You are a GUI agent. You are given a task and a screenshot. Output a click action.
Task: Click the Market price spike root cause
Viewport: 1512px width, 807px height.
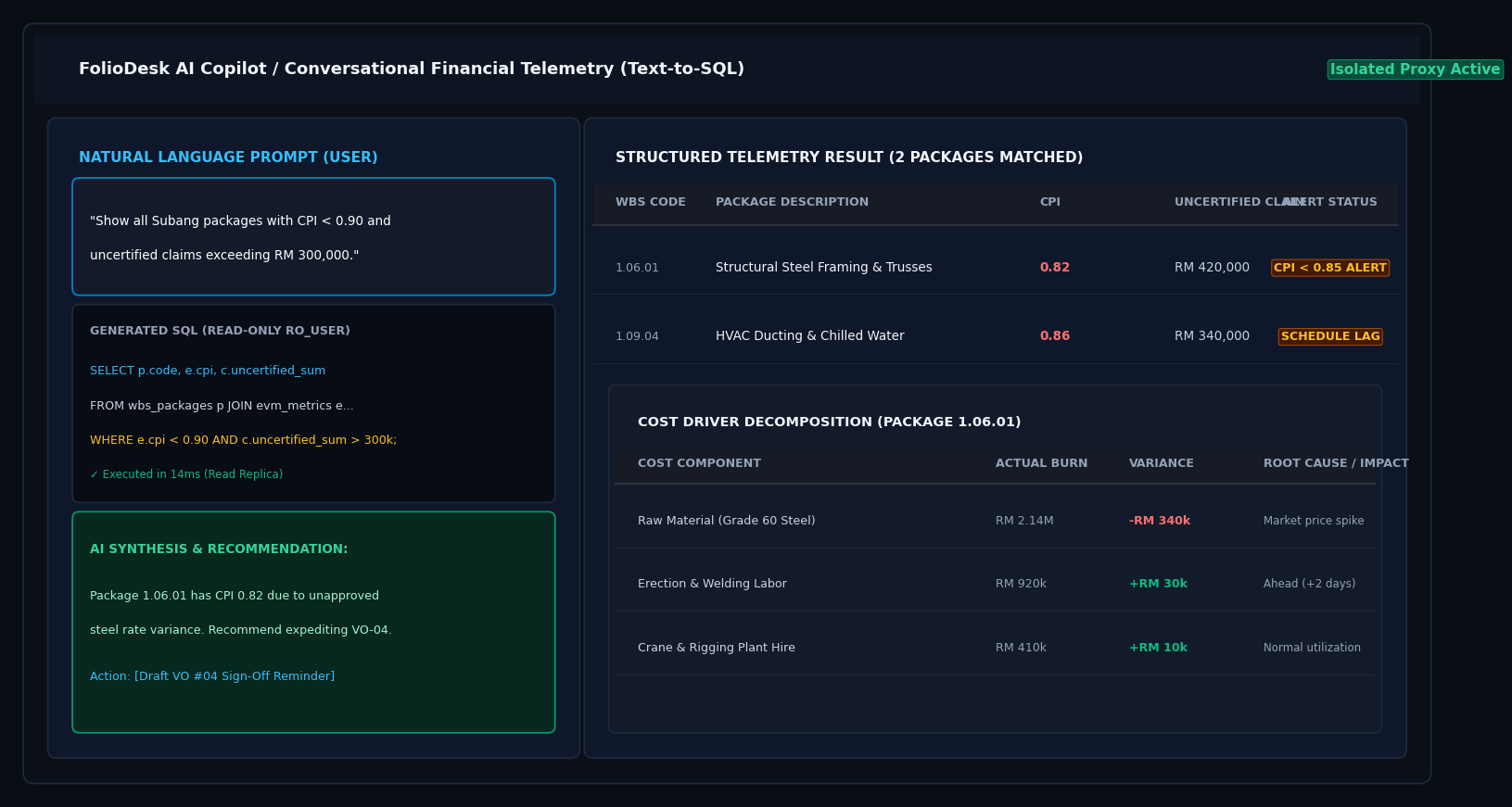tap(1314, 521)
